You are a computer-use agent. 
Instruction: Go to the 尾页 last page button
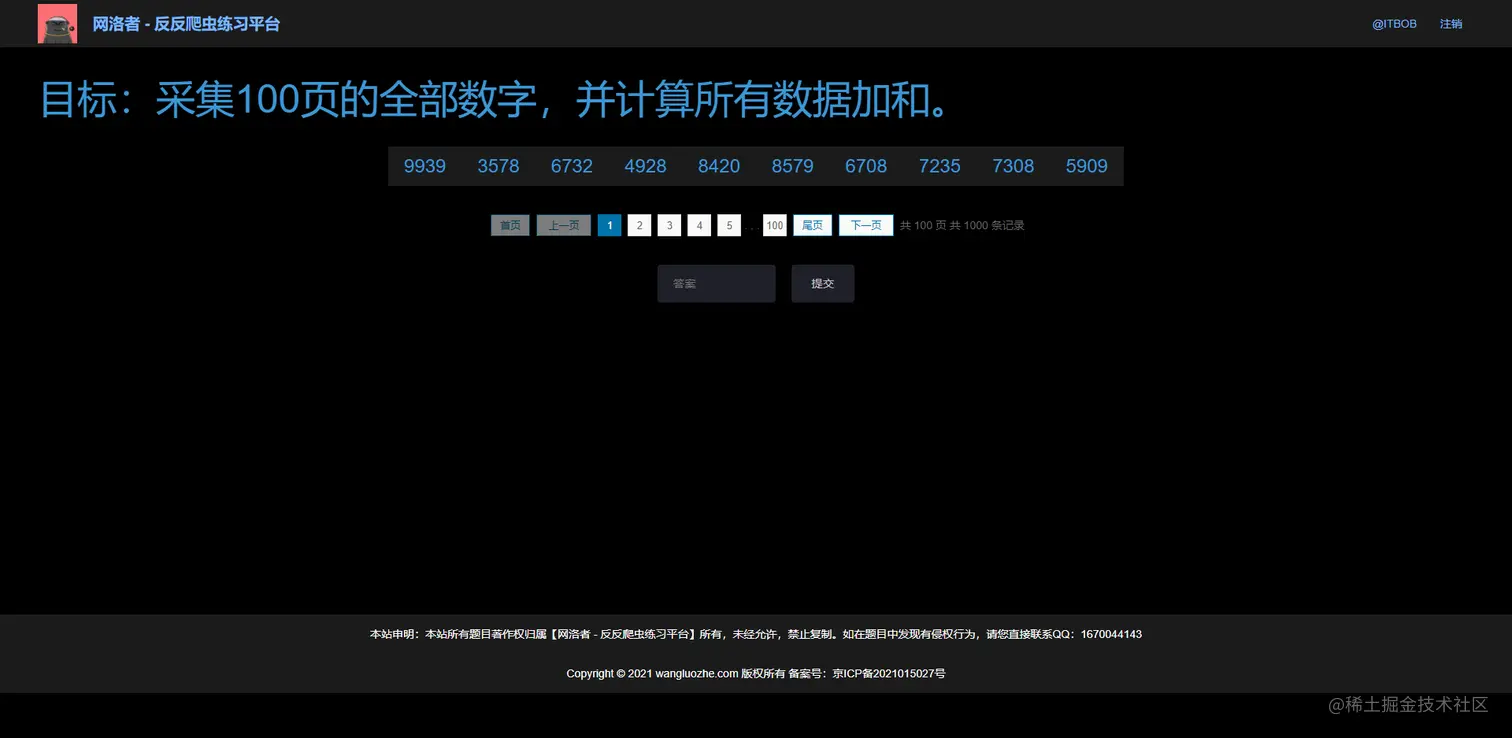click(x=813, y=226)
